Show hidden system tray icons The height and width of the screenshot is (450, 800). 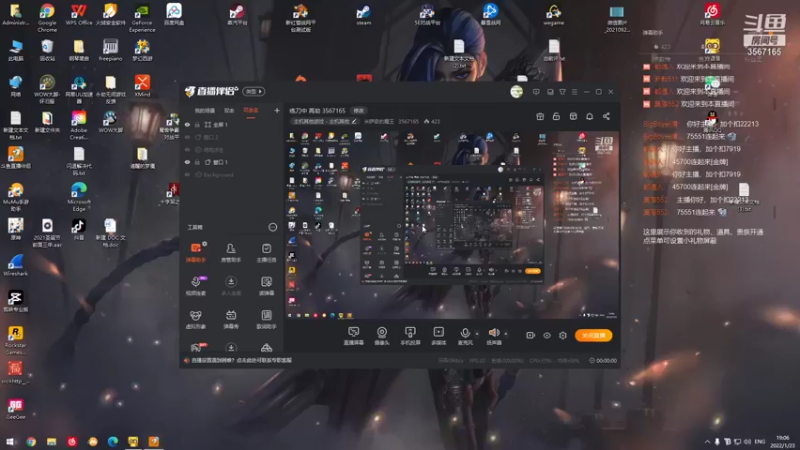[x=707, y=441]
